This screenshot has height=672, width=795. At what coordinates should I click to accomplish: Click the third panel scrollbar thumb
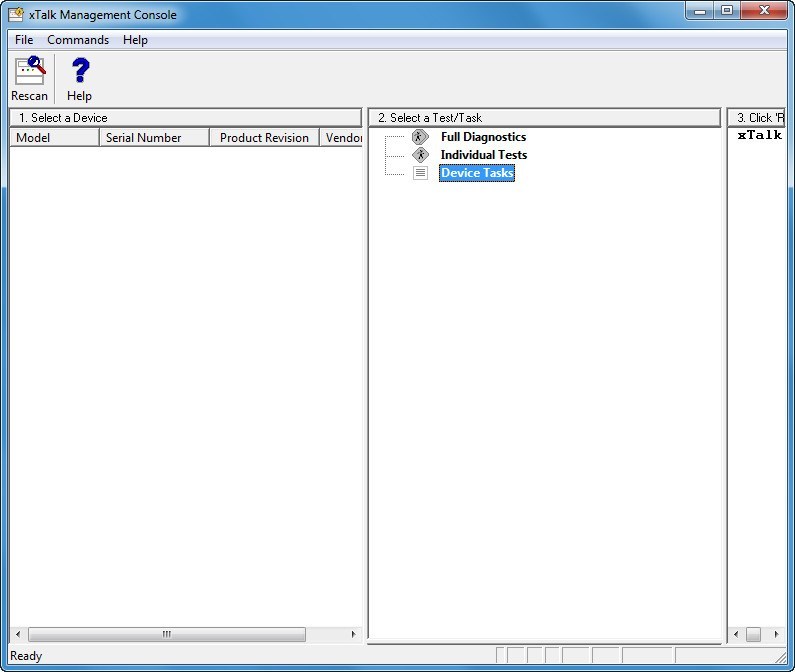tap(753, 634)
